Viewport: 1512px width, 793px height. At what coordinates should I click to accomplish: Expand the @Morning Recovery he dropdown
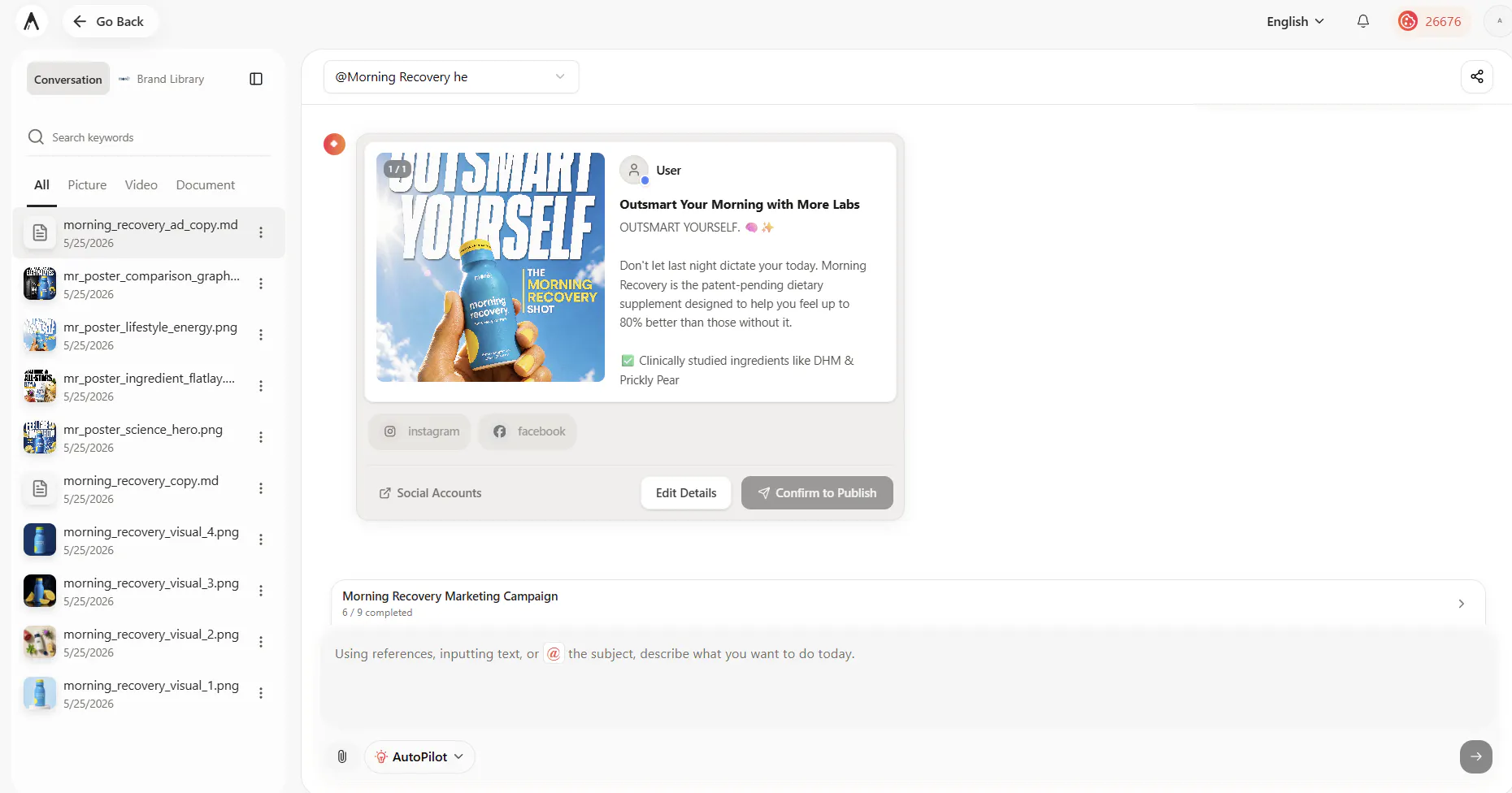(x=451, y=77)
